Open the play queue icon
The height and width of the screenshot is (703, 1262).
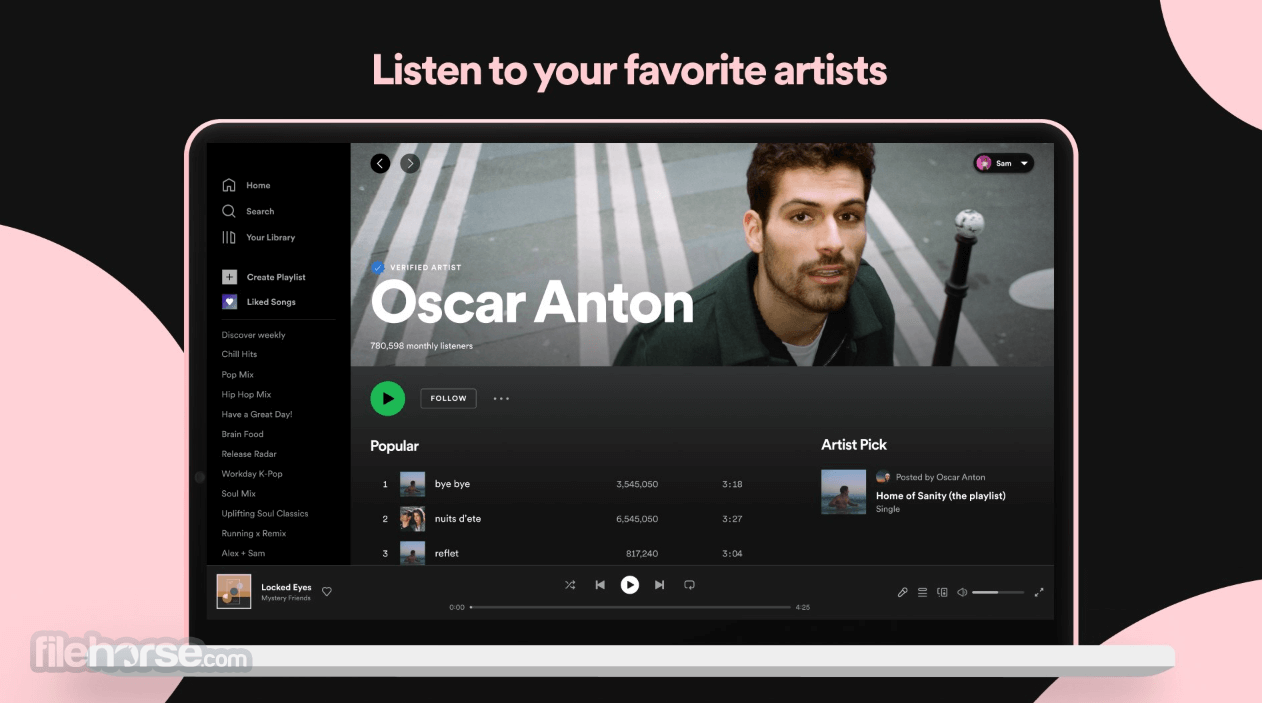(922, 592)
